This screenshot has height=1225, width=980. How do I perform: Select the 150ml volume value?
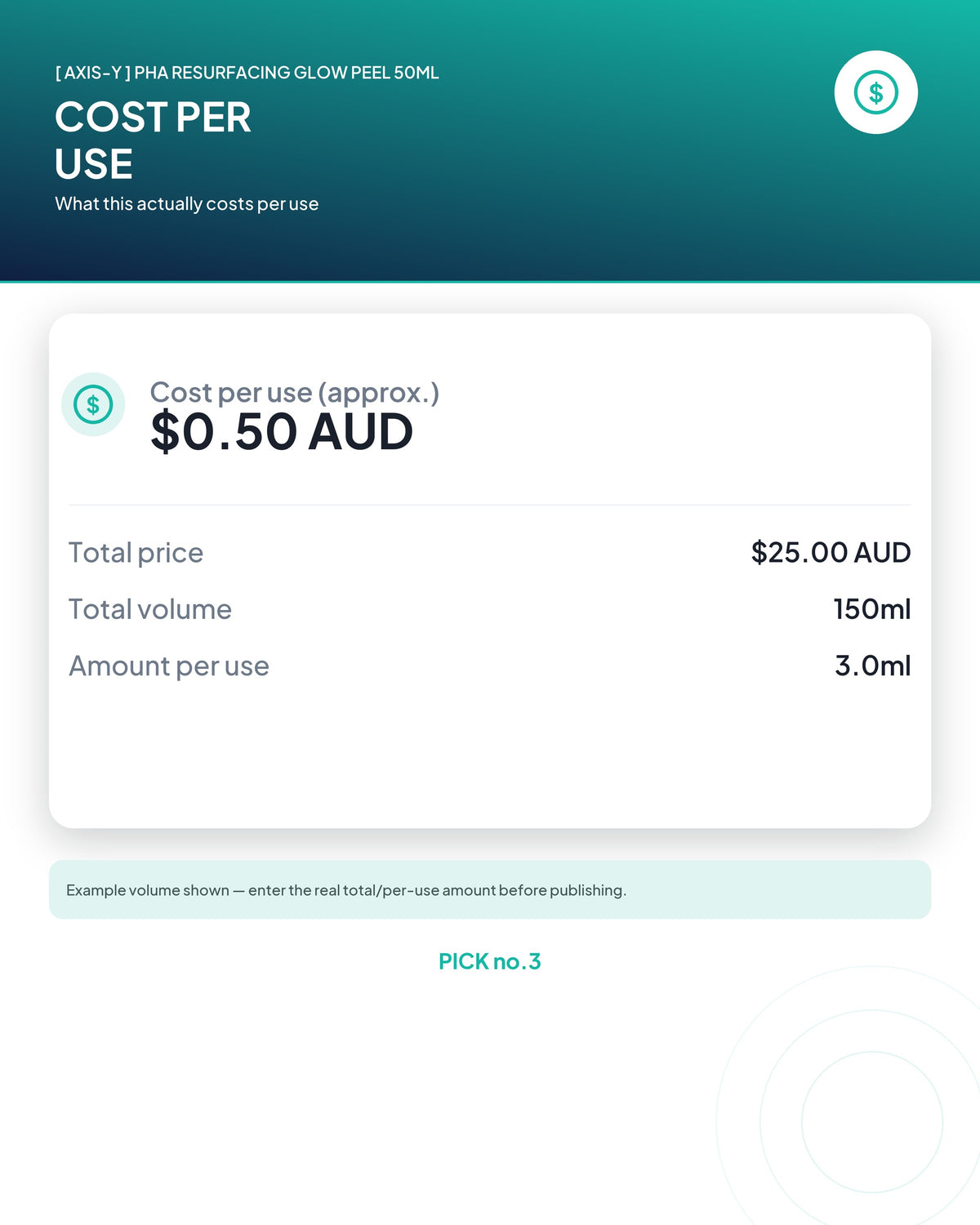coord(871,609)
